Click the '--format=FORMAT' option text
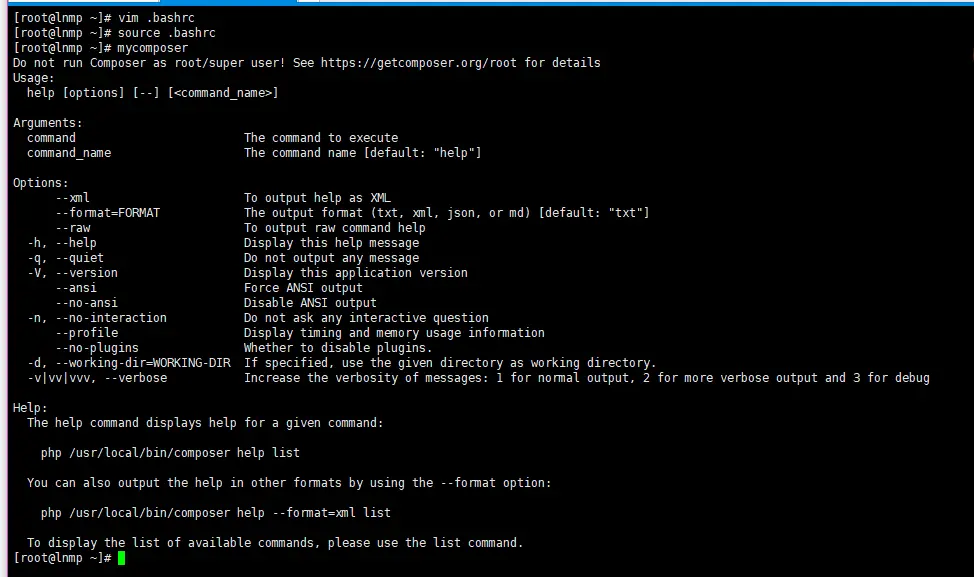The image size is (974, 577). pyautogui.click(x=107, y=213)
